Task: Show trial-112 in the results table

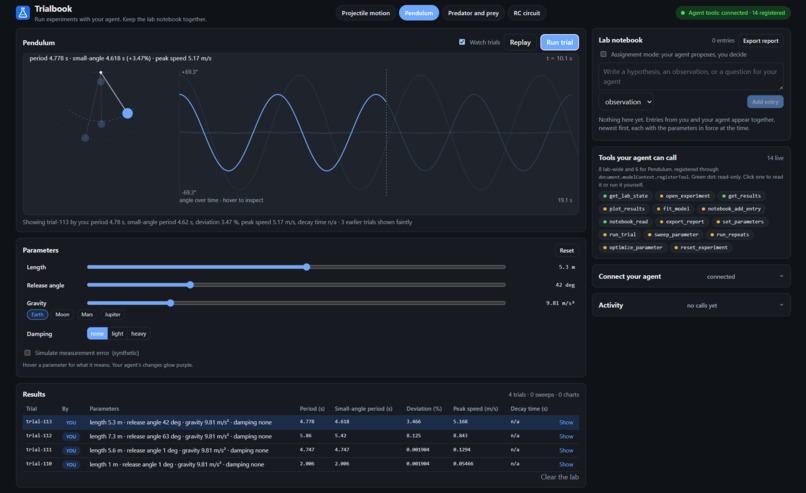Action: click(x=566, y=436)
